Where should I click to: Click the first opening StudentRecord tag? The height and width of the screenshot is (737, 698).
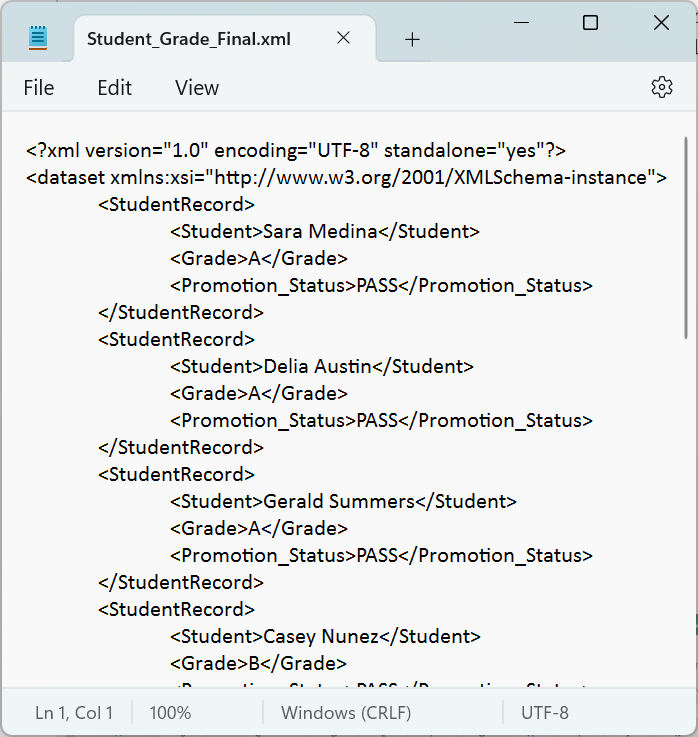pos(176,204)
